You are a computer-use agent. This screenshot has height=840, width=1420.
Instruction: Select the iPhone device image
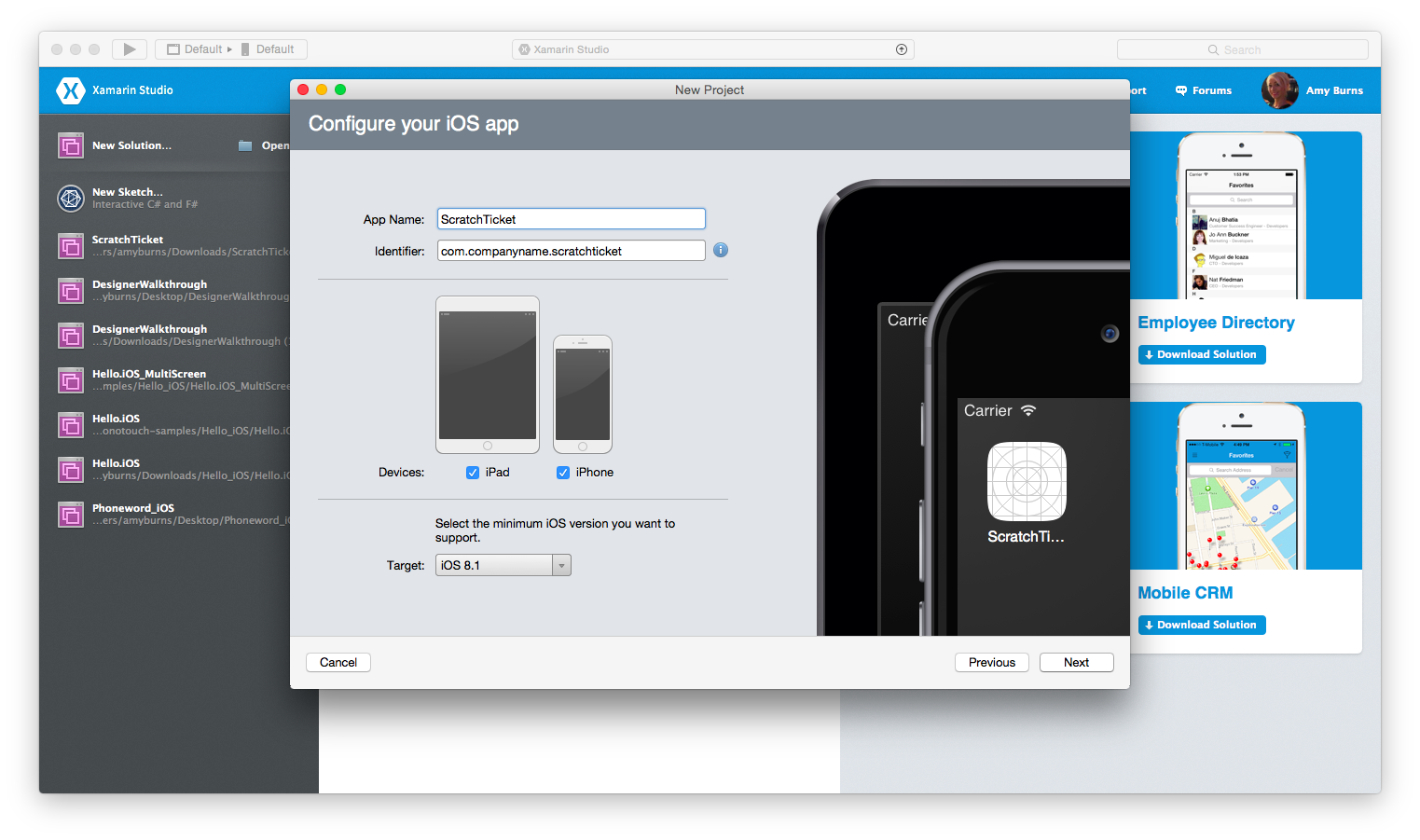583,394
